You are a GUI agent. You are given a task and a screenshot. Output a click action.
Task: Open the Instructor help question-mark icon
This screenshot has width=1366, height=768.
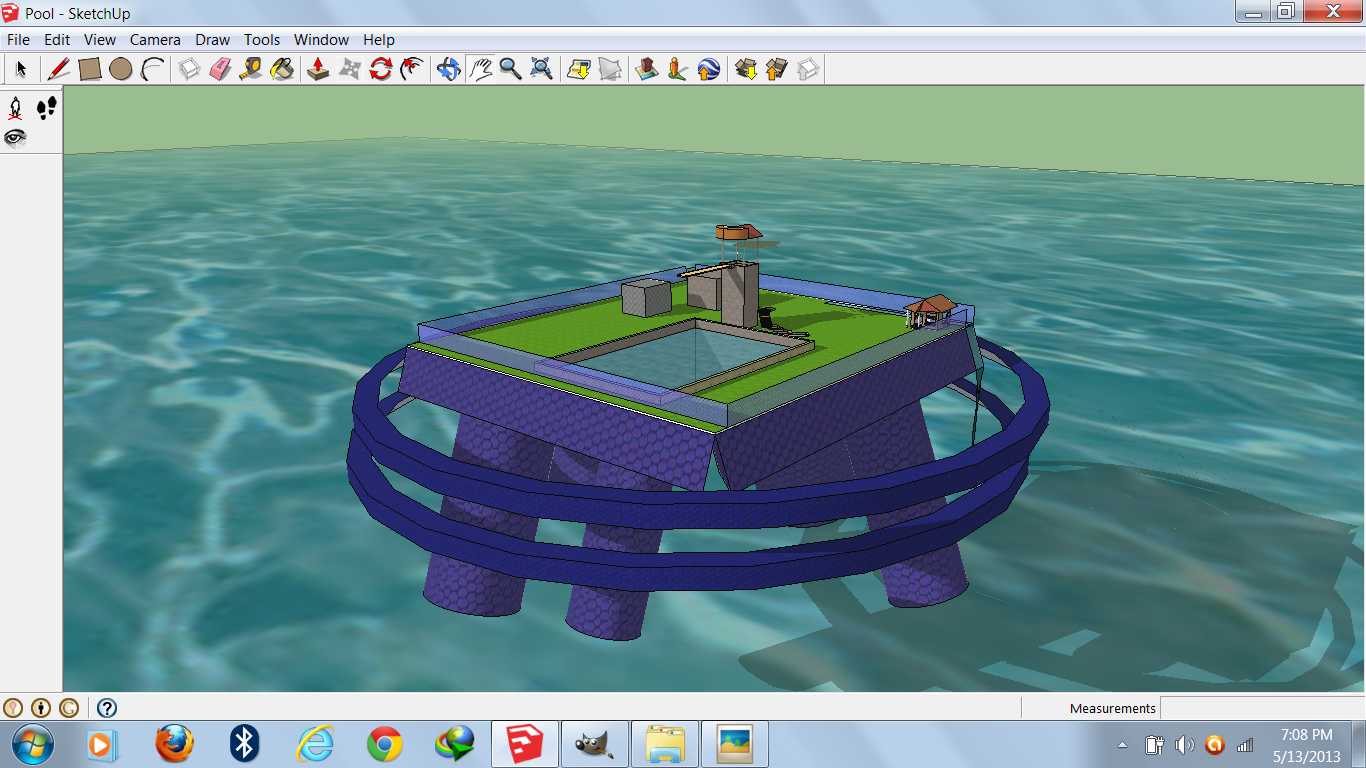(x=107, y=708)
